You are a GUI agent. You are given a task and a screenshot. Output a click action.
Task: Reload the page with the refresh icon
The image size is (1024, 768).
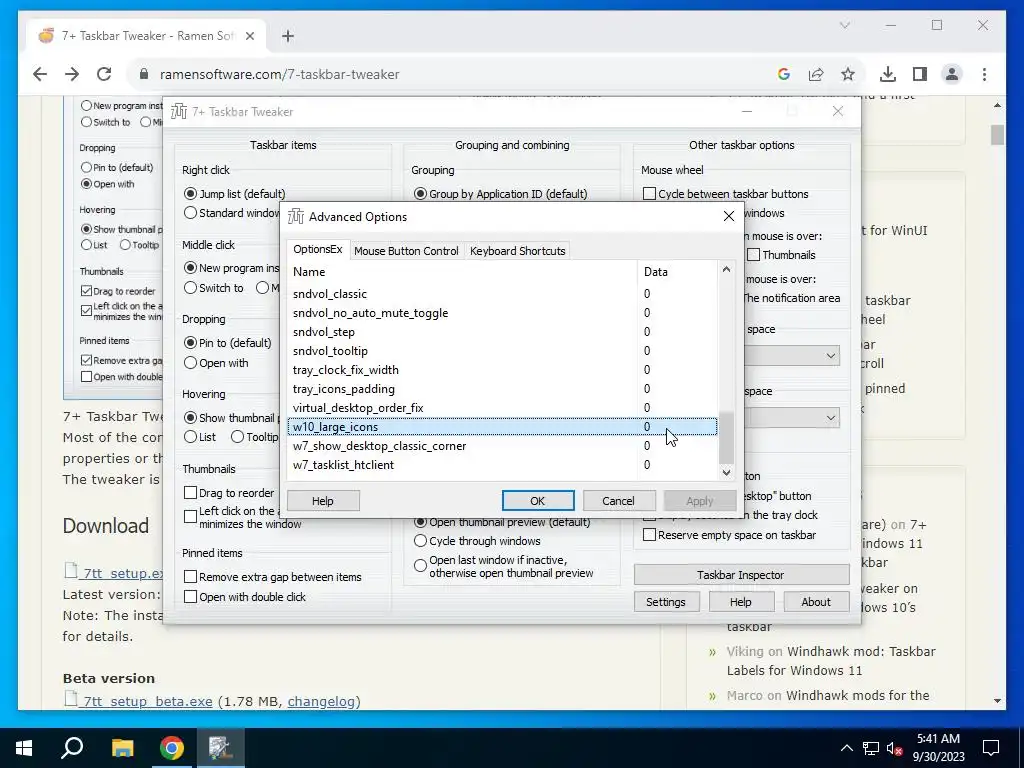coord(104,74)
